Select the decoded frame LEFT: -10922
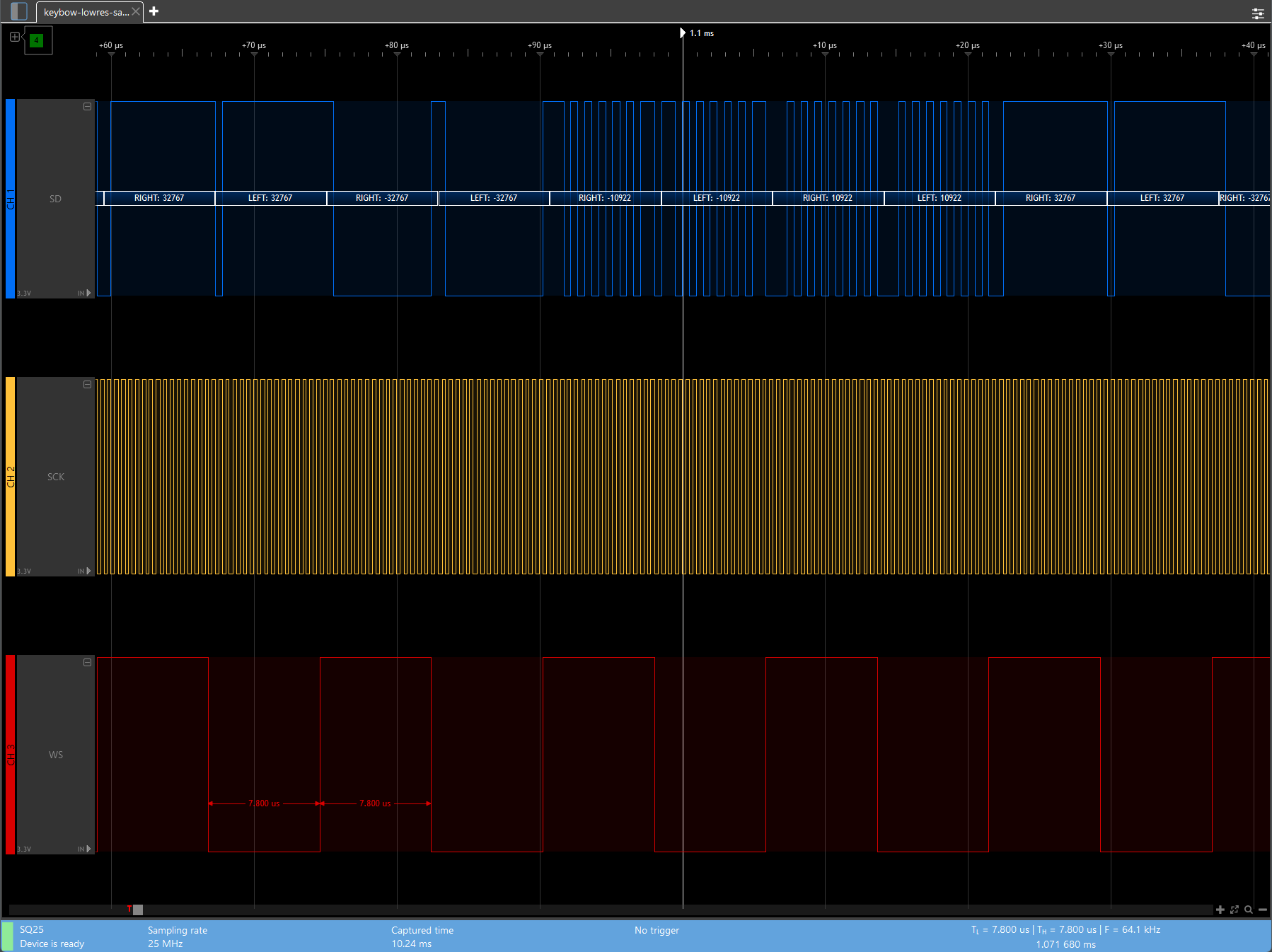 pos(717,198)
